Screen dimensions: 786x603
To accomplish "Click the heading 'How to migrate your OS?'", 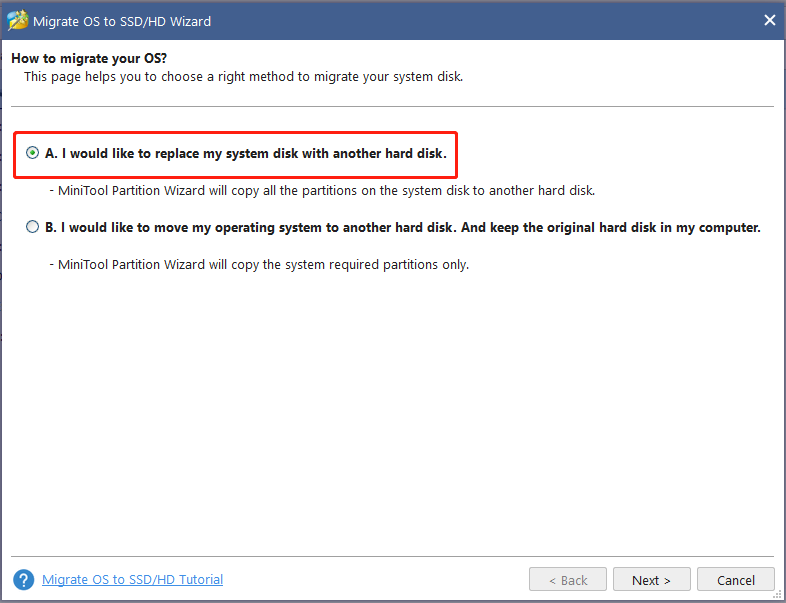I will 89,59.
